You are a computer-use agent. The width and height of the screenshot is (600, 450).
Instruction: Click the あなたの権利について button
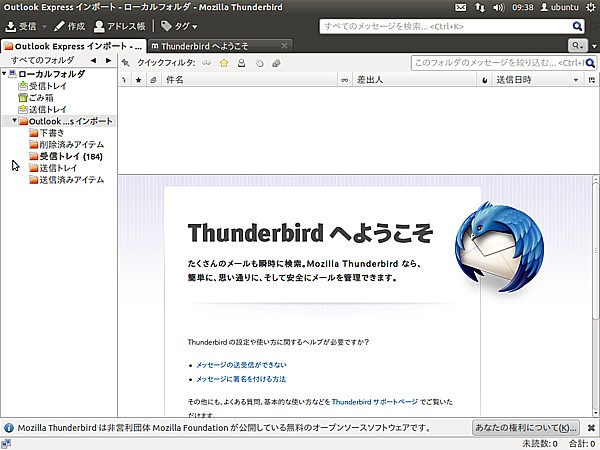click(526, 427)
